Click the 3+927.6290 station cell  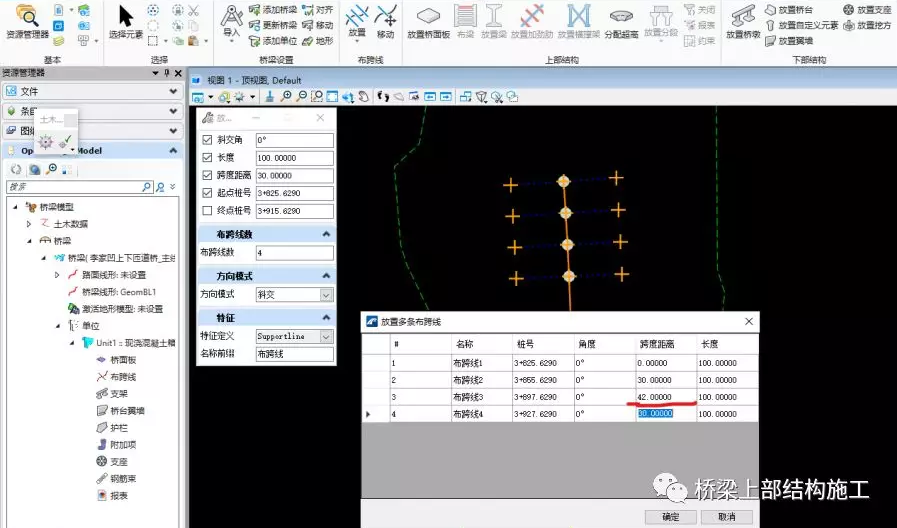543,414
